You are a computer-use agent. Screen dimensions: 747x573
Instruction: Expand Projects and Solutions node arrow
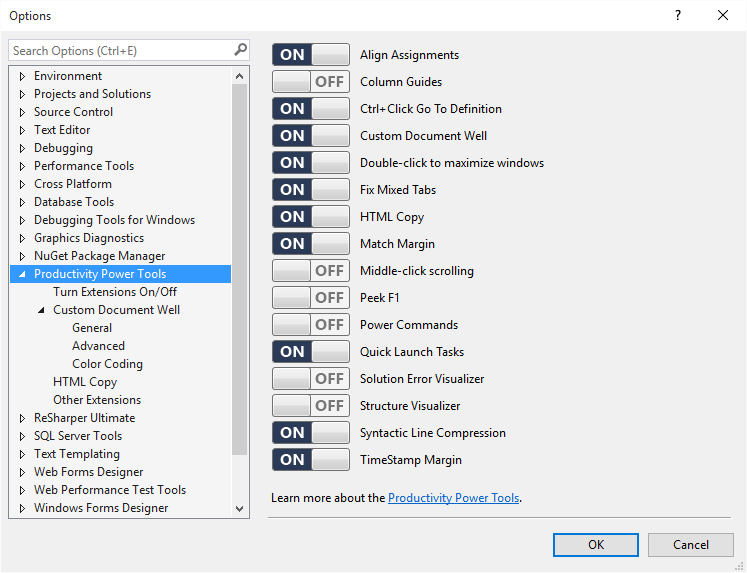coord(22,94)
